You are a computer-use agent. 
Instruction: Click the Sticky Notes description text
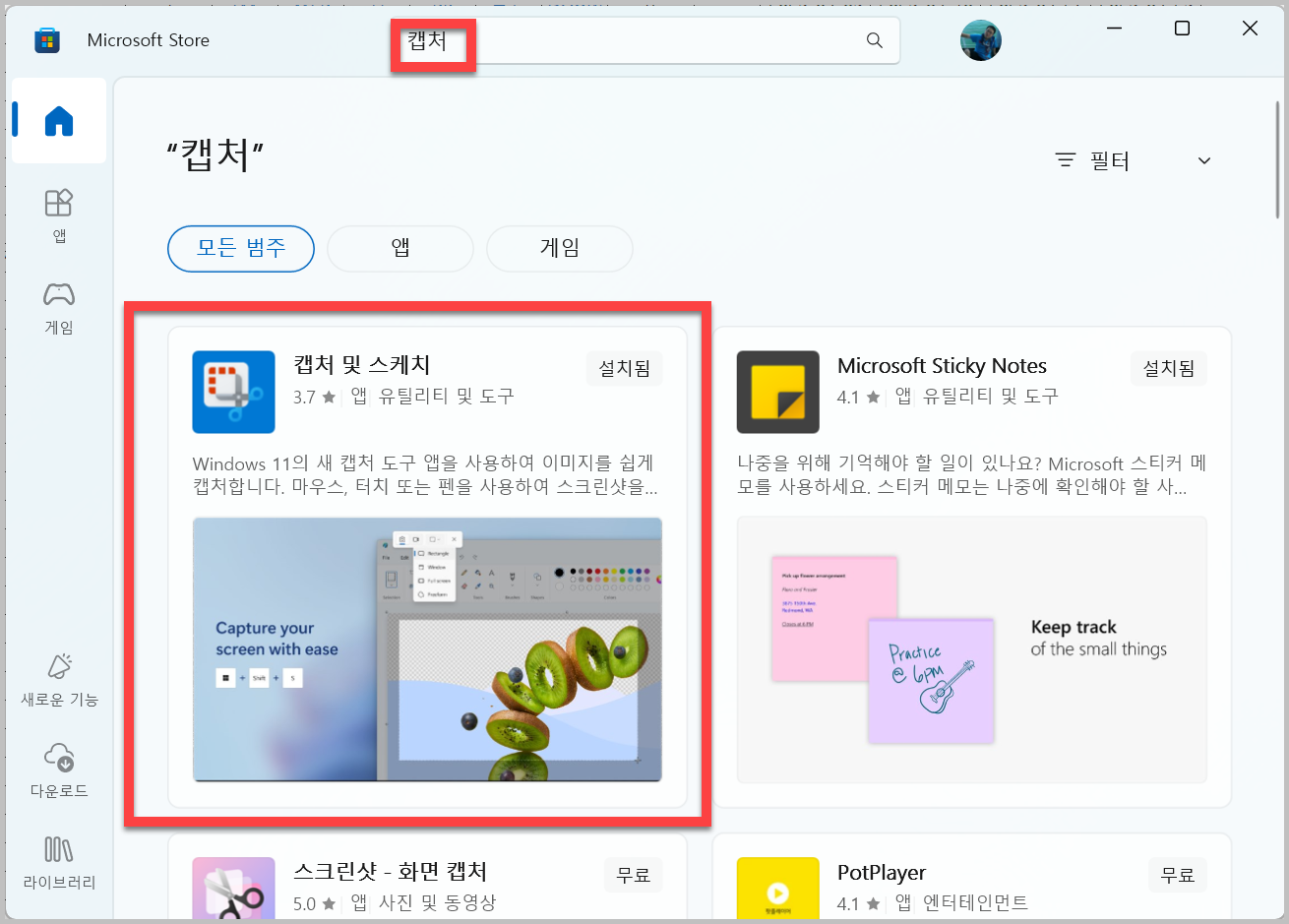(971, 474)
